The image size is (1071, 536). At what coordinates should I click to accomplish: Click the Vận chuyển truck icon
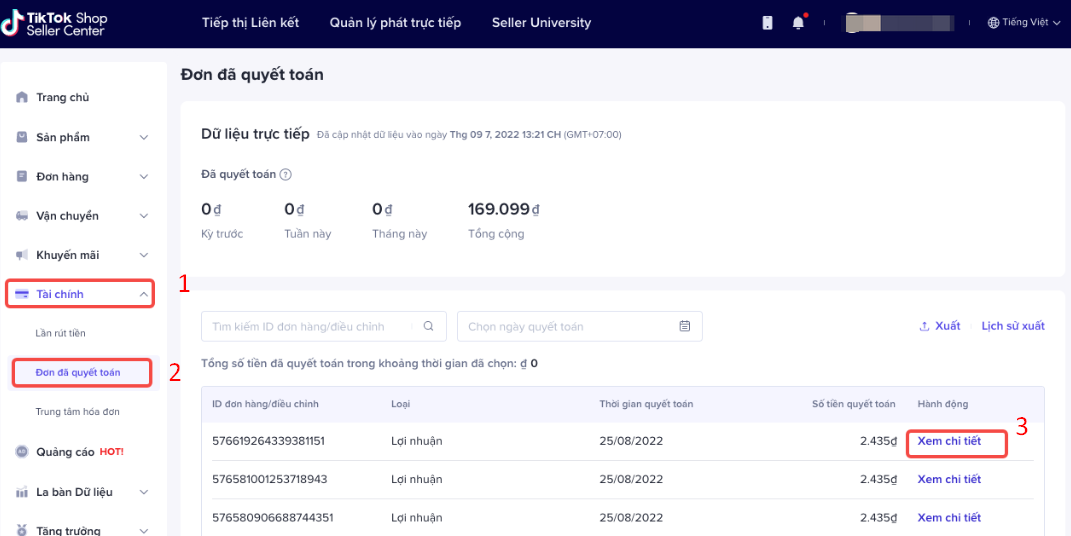pos(22,216)
